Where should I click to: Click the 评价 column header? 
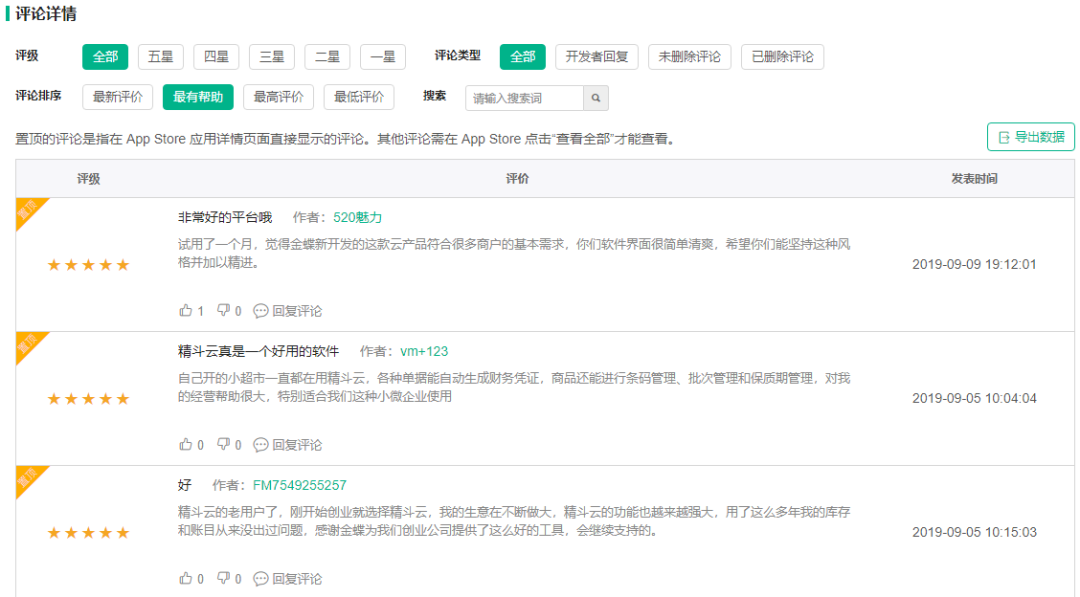pos(517,179)
